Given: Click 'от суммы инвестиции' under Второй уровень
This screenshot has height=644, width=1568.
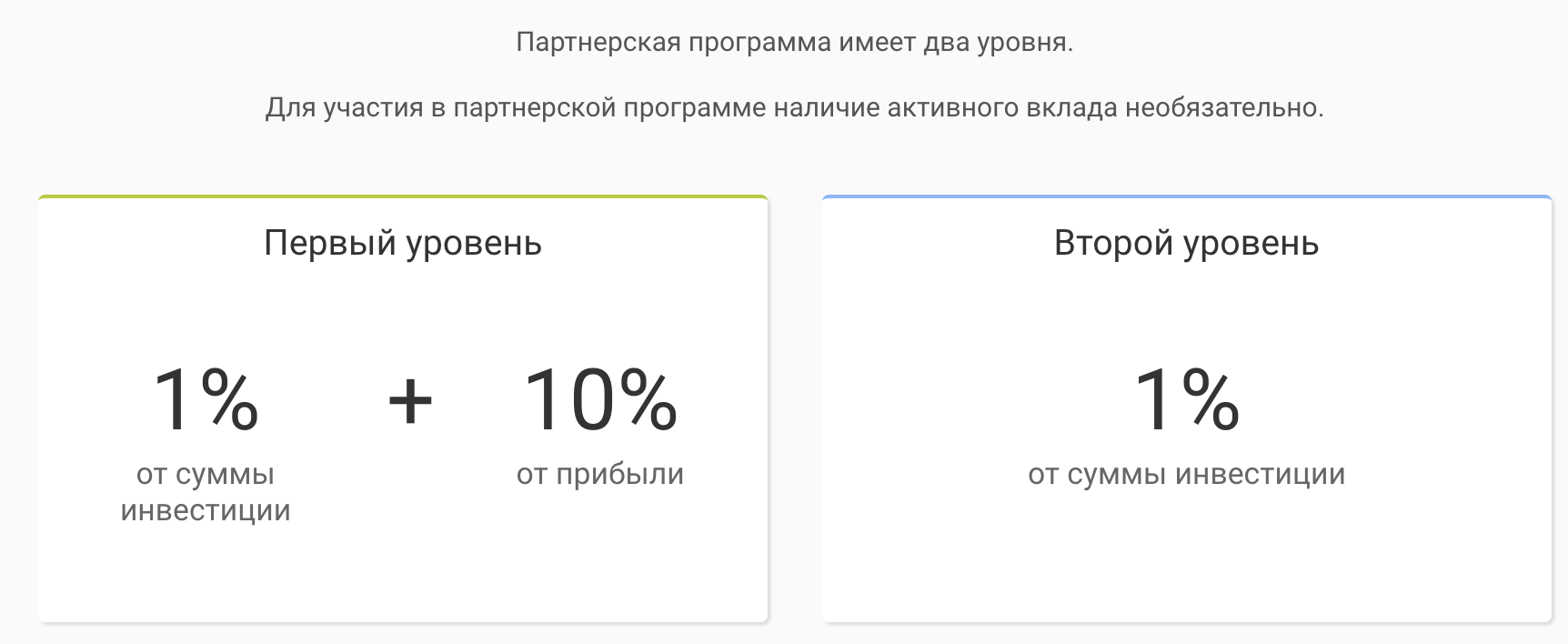Looking at the screenshot, I should pyautogui.click(x=1187, y=475).
